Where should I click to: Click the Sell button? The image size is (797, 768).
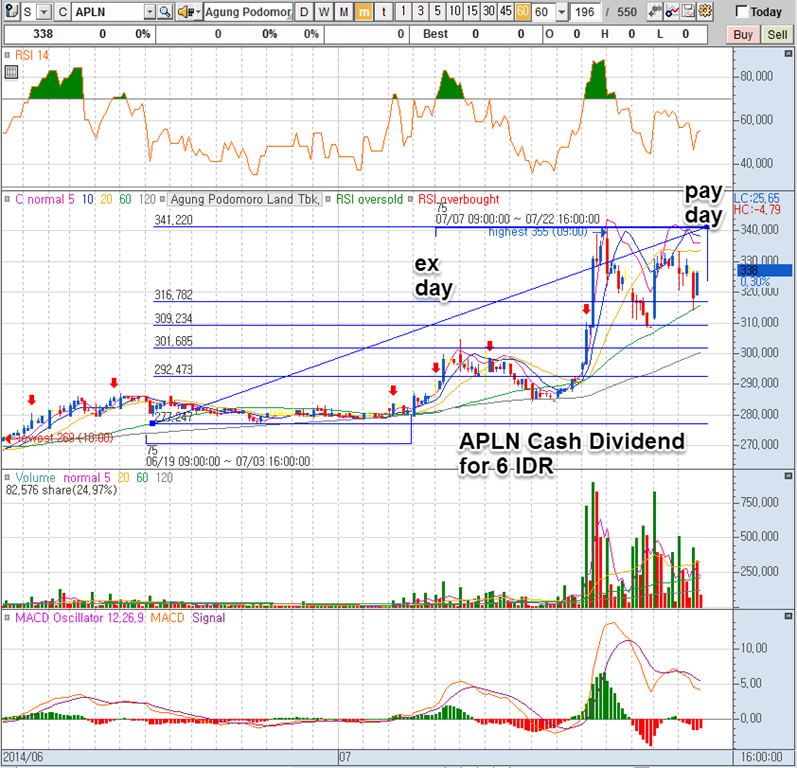pyautogui.click(x=777, y=35)
